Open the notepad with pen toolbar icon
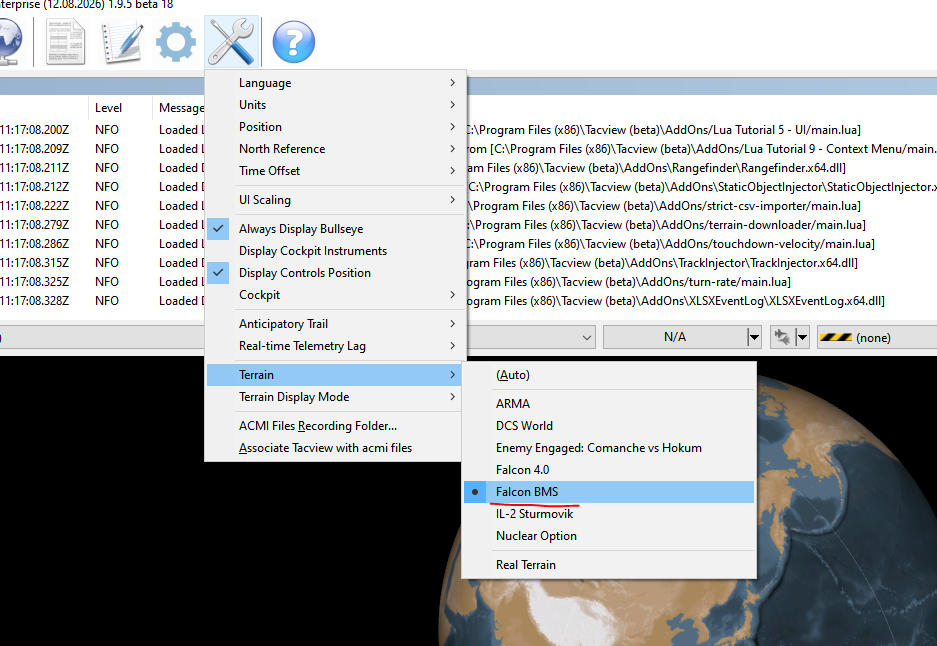The width and height of the screenshot is (937, 646). coord(123,42)
